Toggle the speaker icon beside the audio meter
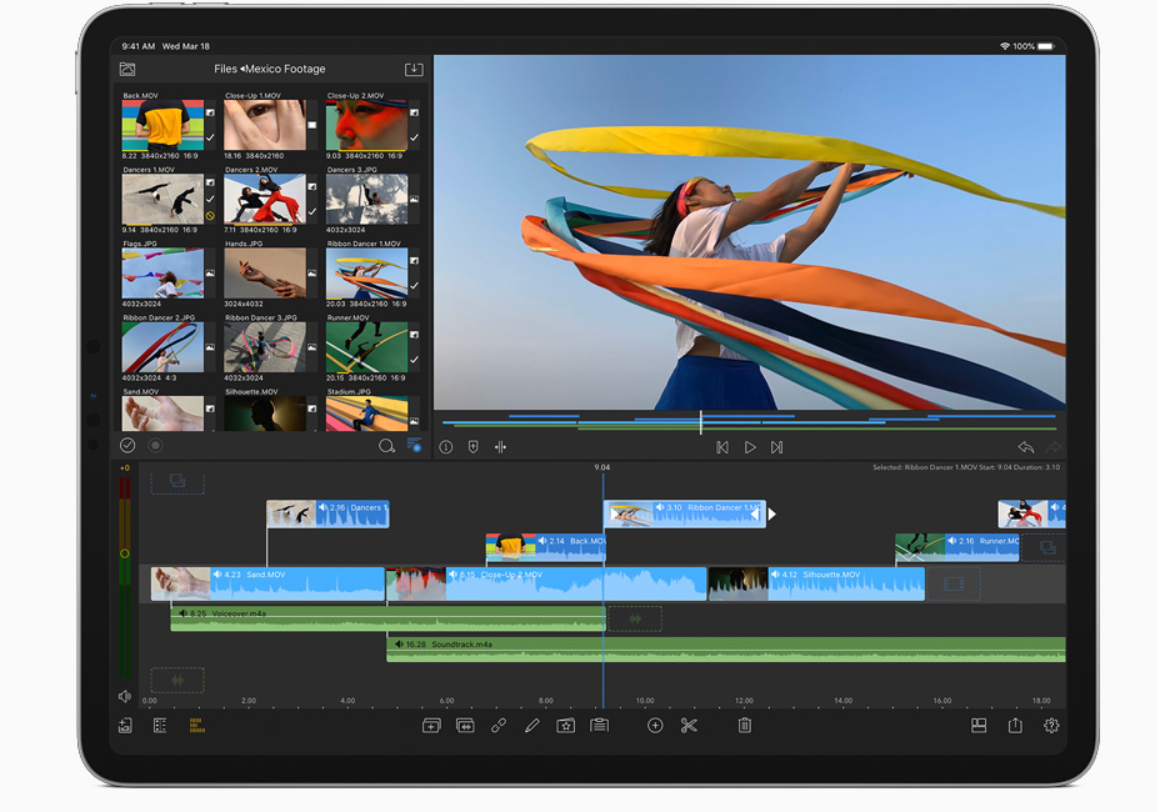Screen dimensions: 1157x812 click(x=125, y=696)
